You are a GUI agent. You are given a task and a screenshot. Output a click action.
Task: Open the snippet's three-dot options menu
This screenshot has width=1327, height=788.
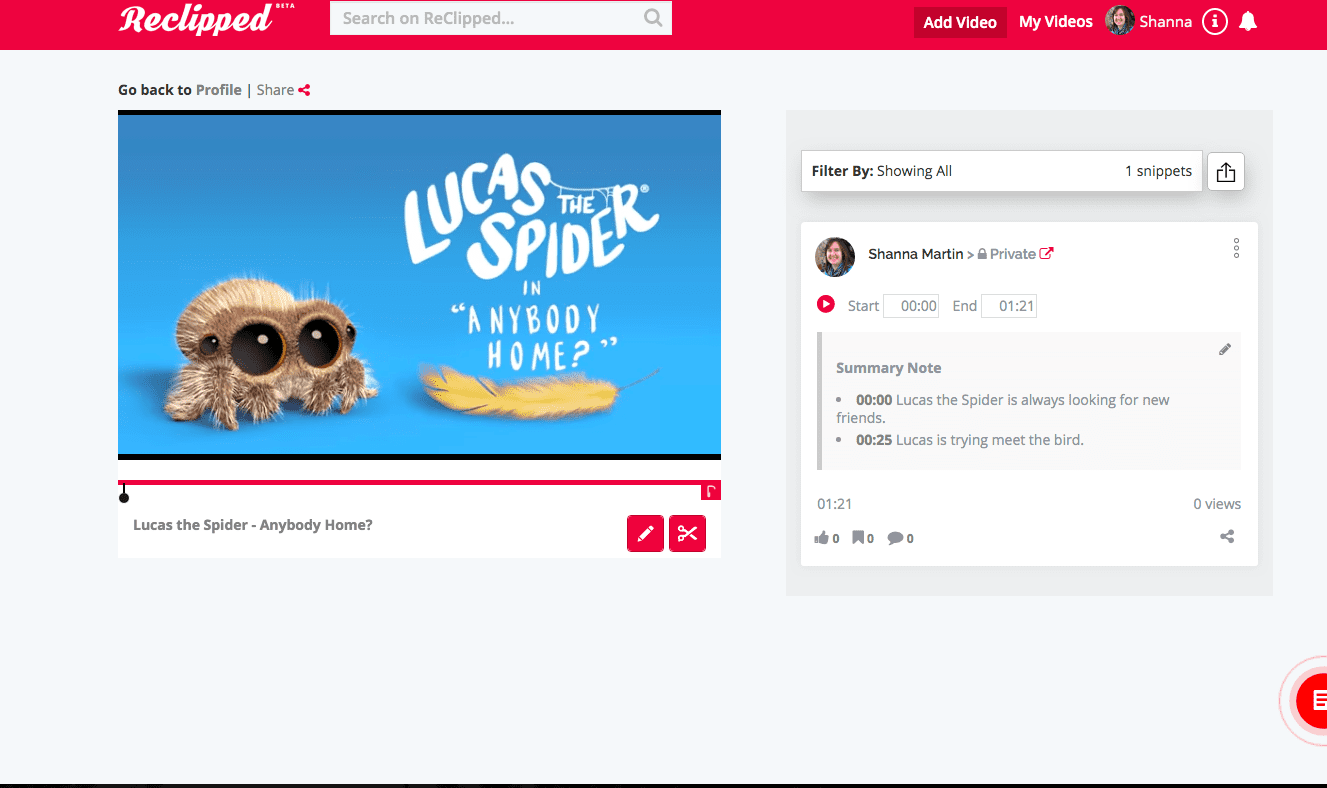point(1236,248)
